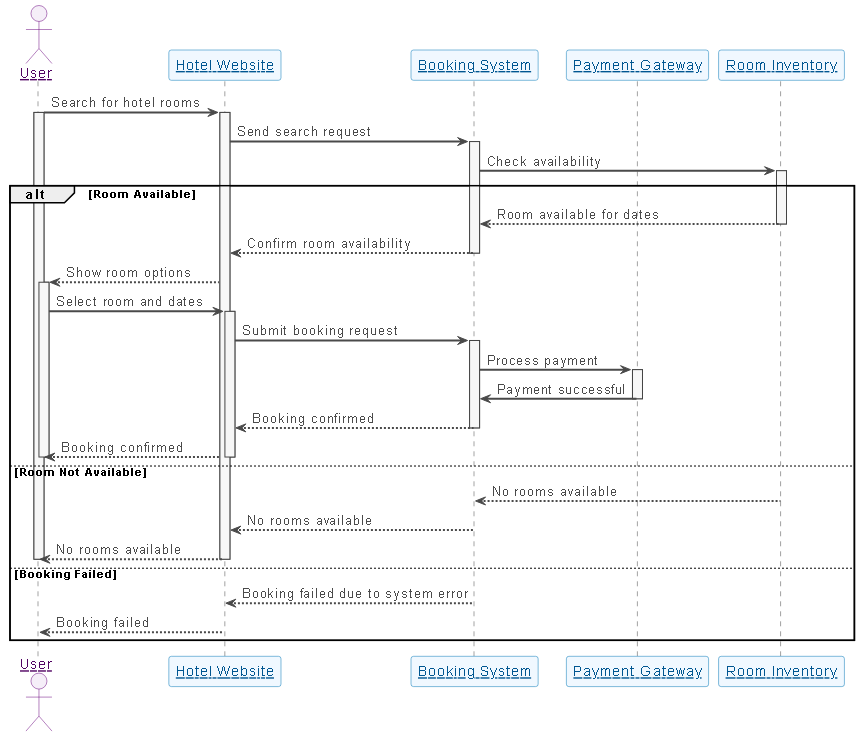The width and height of the screenshot is (861, 738).
Task: Select the top Payment Gateway participant box
Action: [637, 66]
